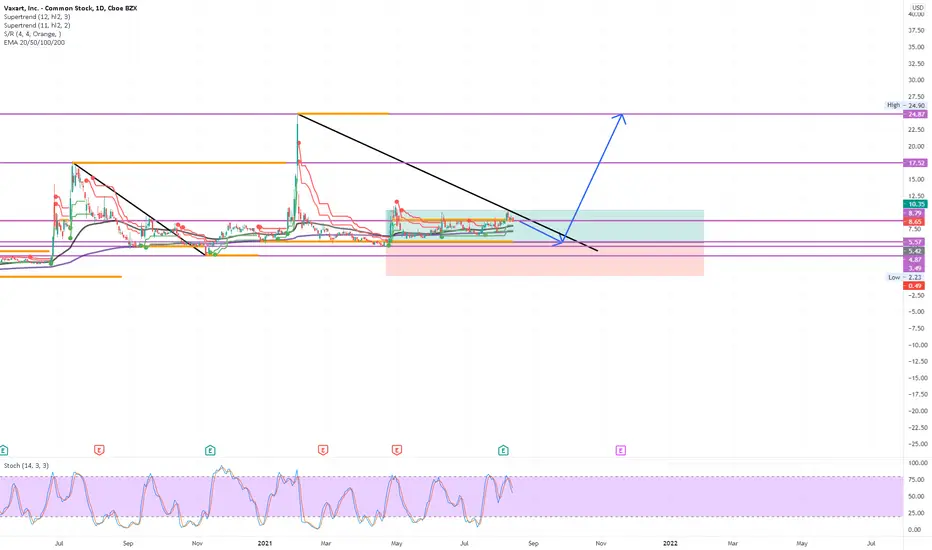Click the red earnings marker near May 2021
932x550 pixels.
[x=396, y=450]
